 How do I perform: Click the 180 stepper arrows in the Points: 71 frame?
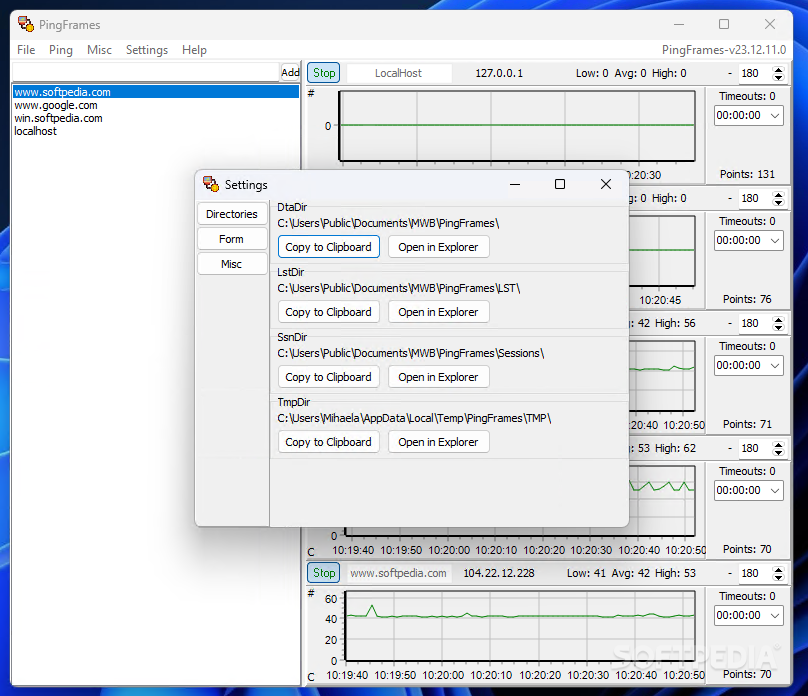[x=779, y=324]
